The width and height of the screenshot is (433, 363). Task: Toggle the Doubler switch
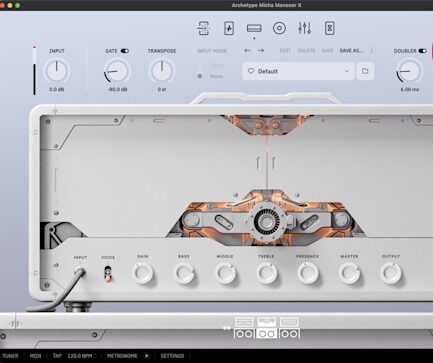(422, 51)
